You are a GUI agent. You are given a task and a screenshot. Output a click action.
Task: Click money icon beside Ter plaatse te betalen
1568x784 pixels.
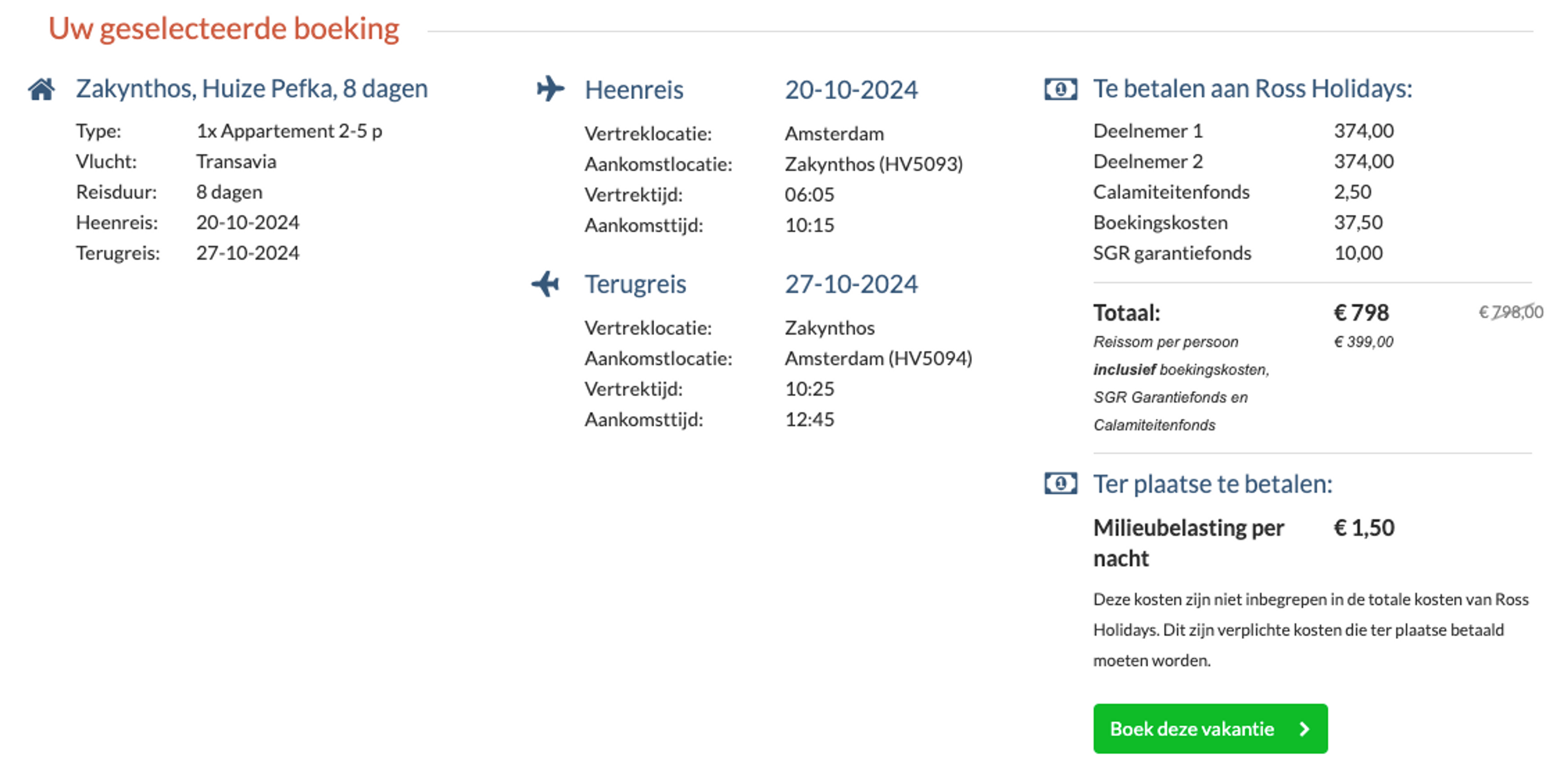point(1060,484)
